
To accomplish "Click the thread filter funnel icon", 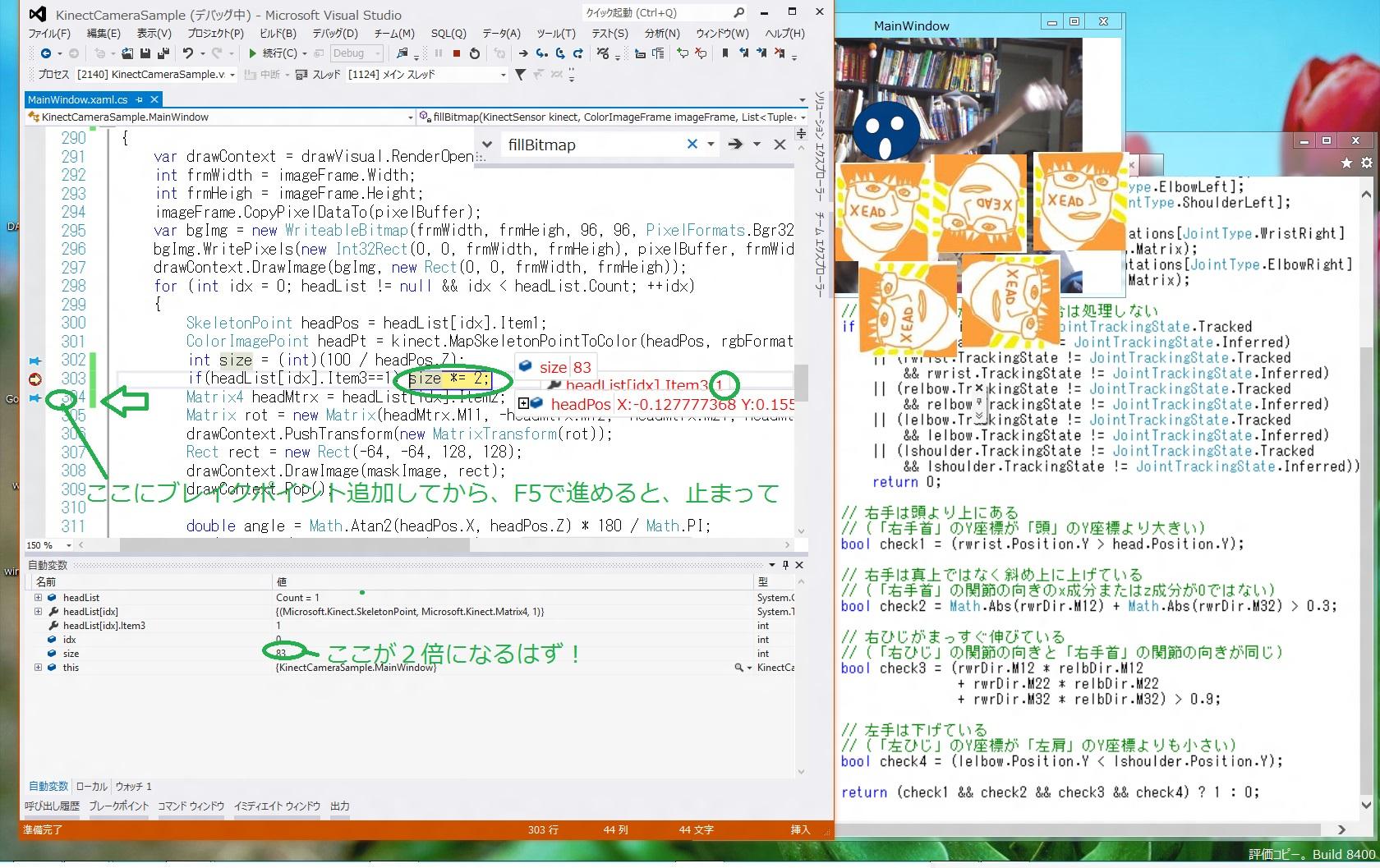I will click(520, 75).
